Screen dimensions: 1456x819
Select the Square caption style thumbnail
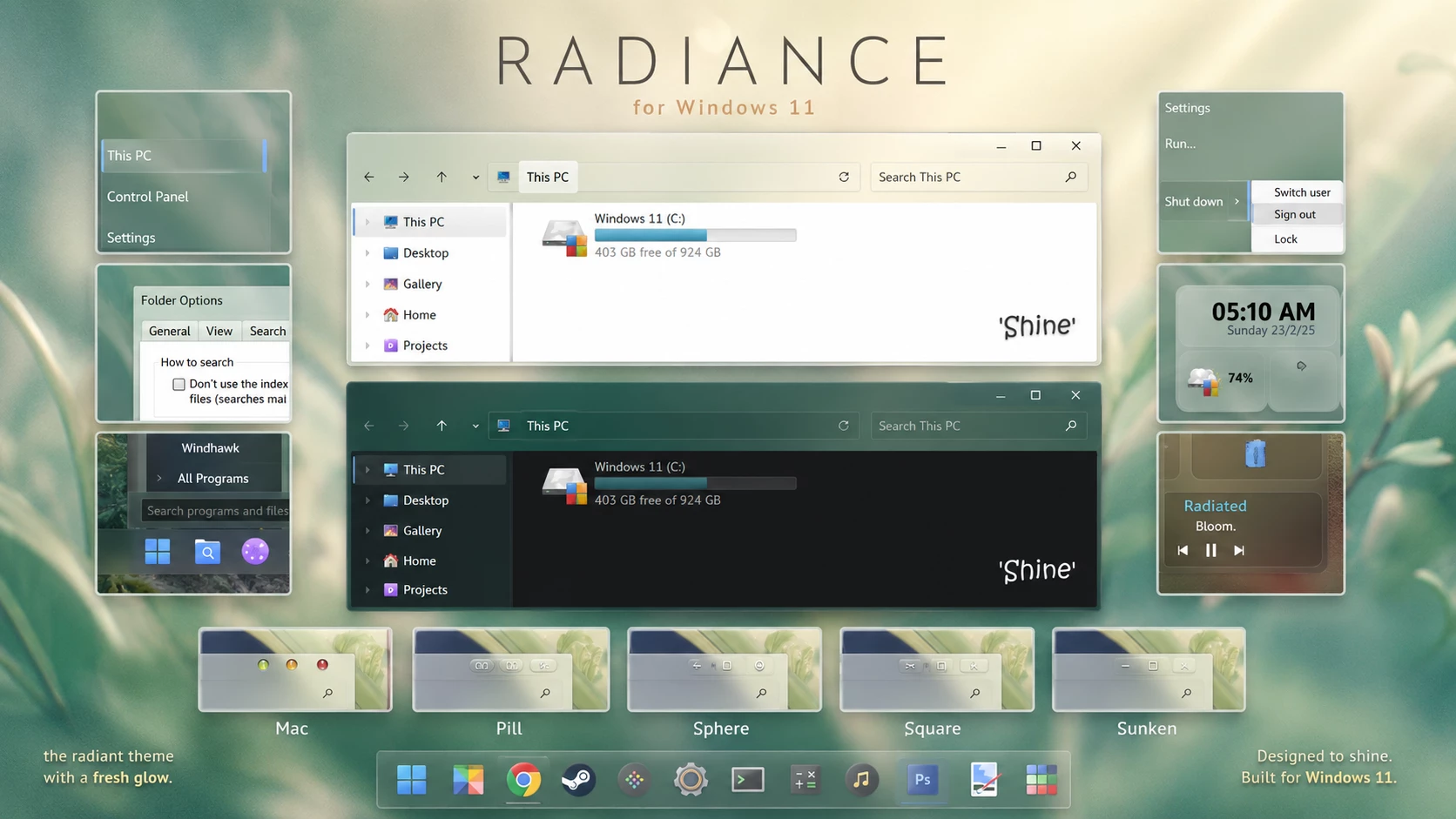[x=937, y=669]
